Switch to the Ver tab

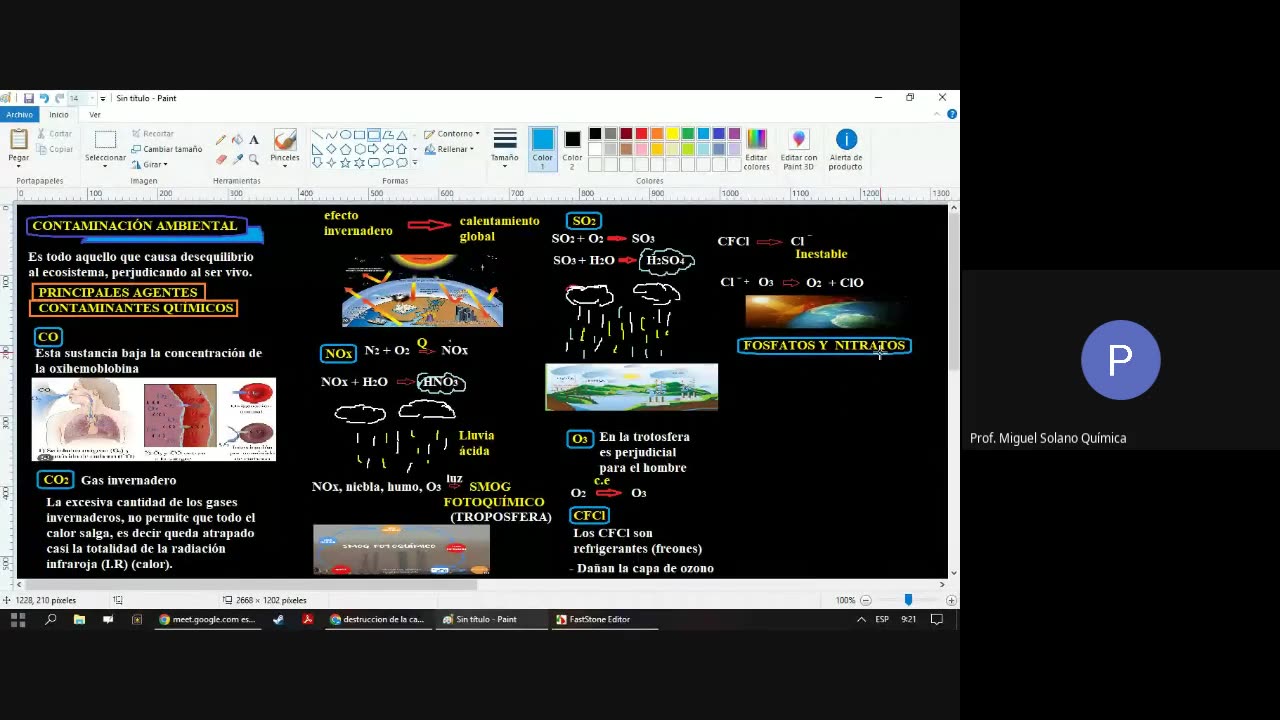coord(95,115)
